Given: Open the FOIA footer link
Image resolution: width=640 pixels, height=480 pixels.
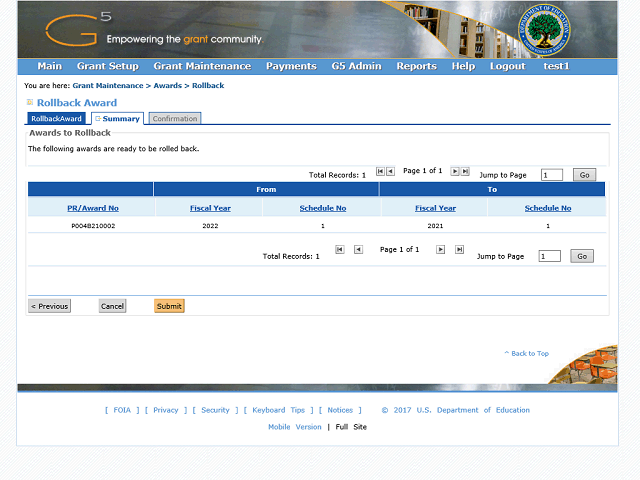Looking at the screenshot, I should (x=122, y=410).
